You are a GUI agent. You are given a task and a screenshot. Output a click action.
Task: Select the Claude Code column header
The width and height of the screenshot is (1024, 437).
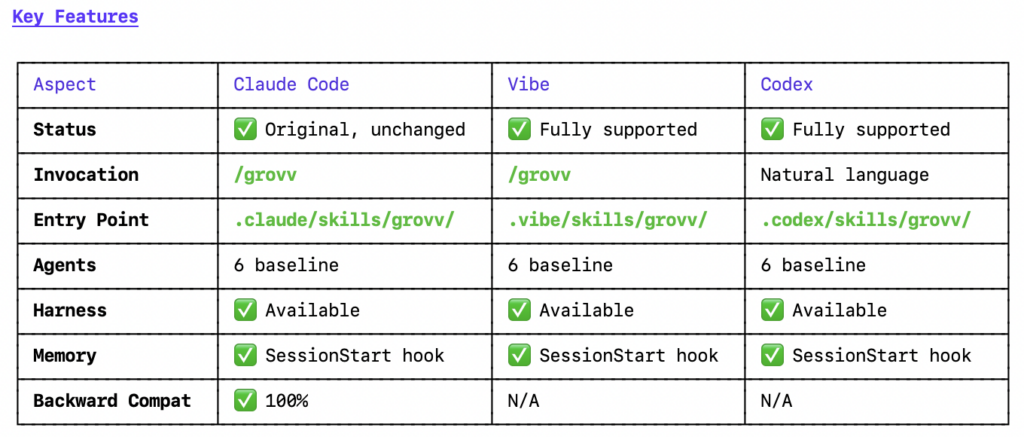(x=291, y=84)
